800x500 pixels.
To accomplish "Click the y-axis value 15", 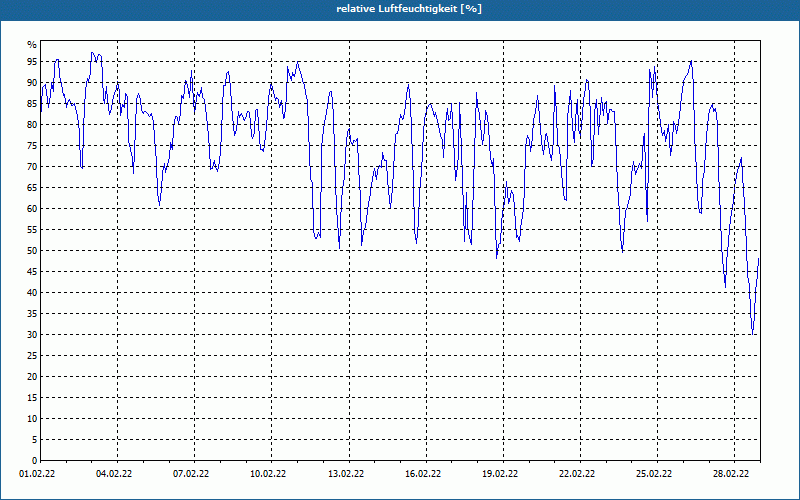I will click(x=32, y=397).
